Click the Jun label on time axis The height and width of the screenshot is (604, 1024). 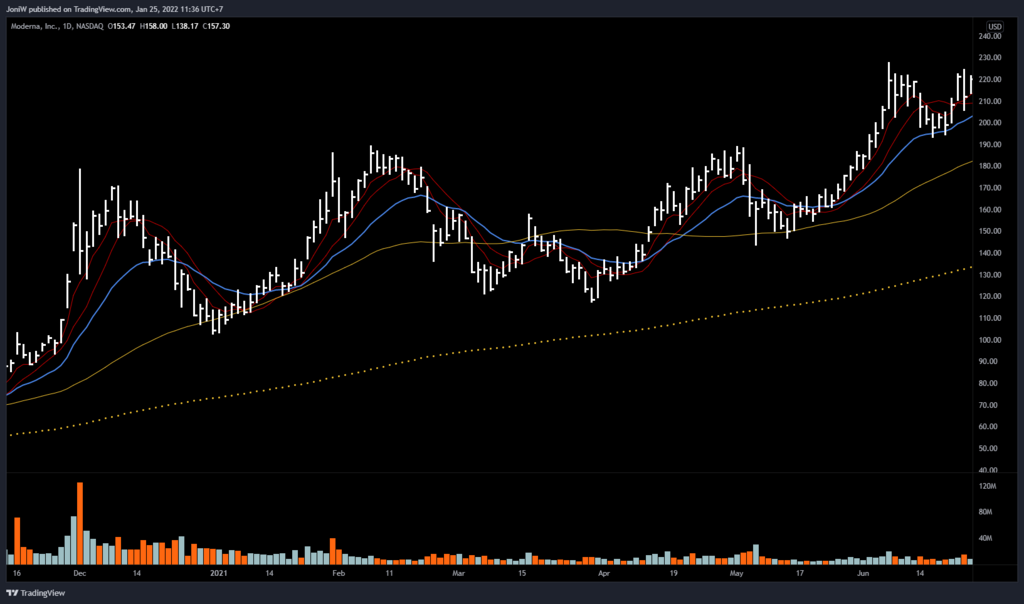click(x=864, y=575)
